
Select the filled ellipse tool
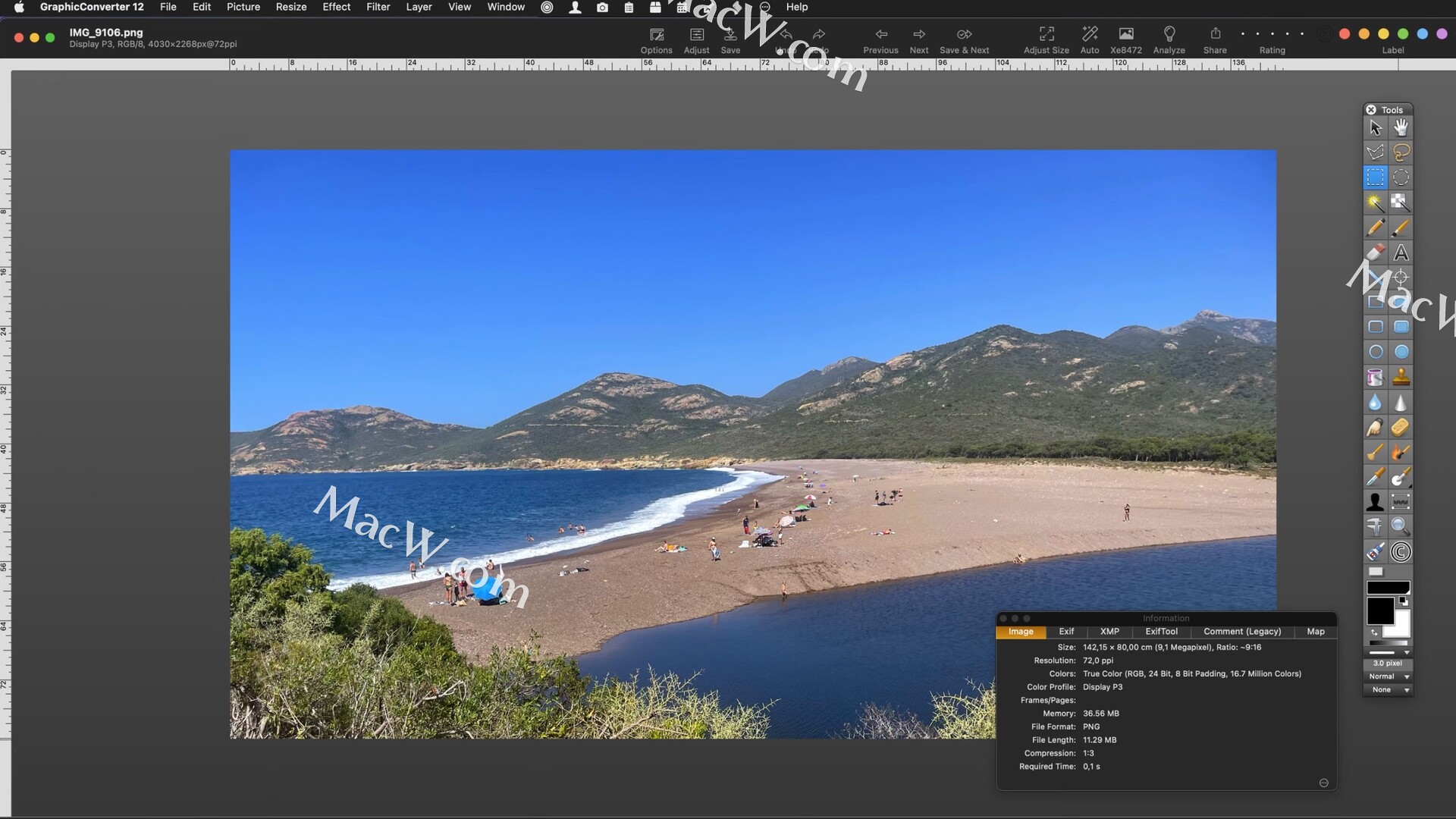point(1401,352)
